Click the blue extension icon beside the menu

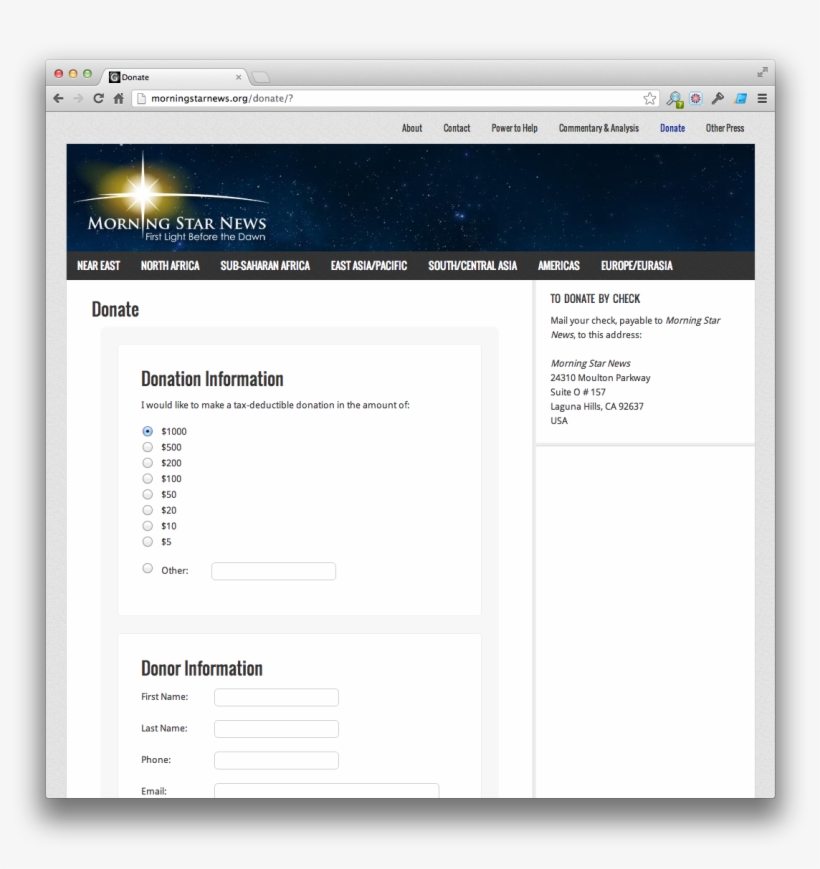(740, 99)
